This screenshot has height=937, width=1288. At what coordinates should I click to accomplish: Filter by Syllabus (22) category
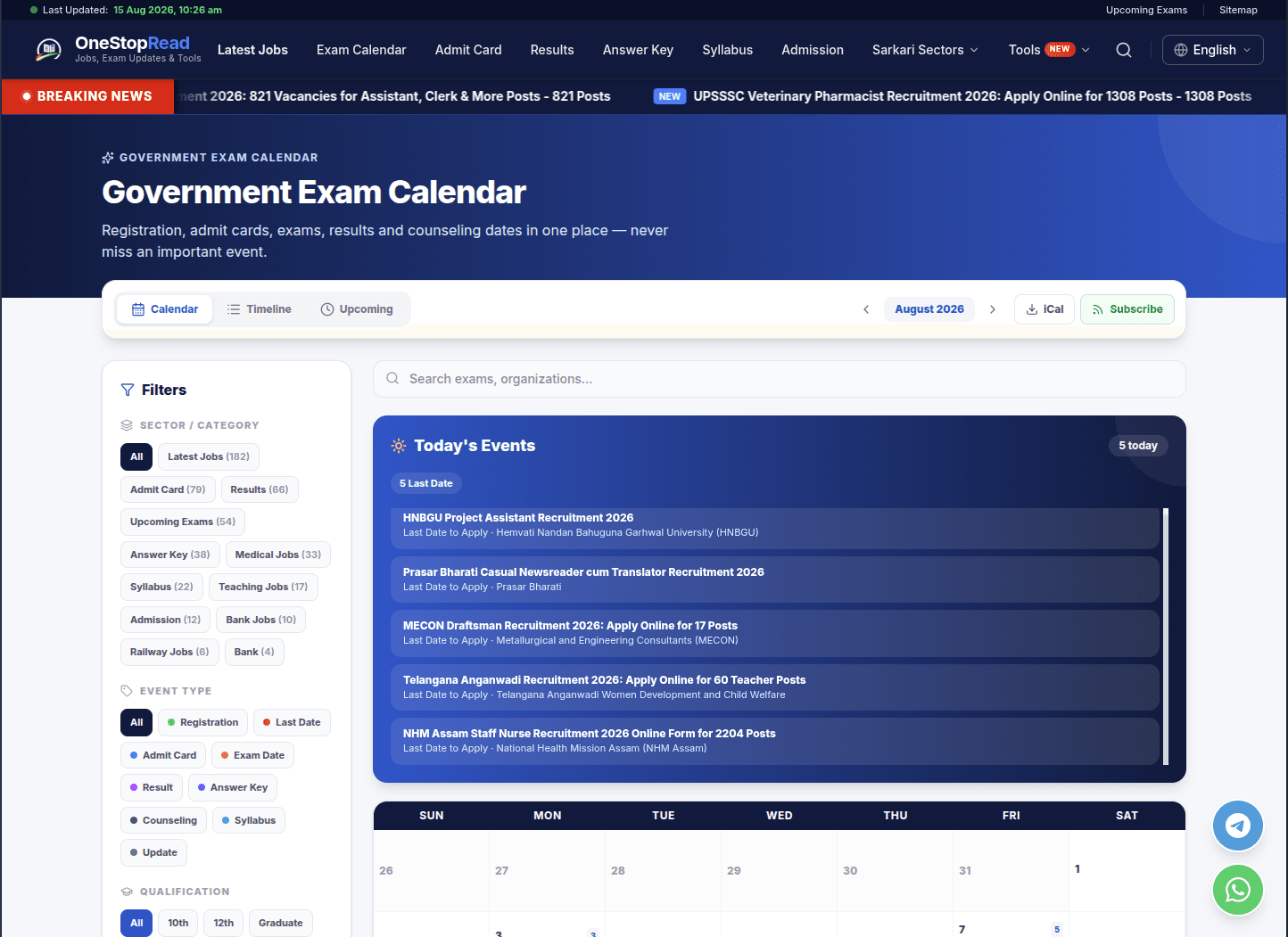pos(161,587)
